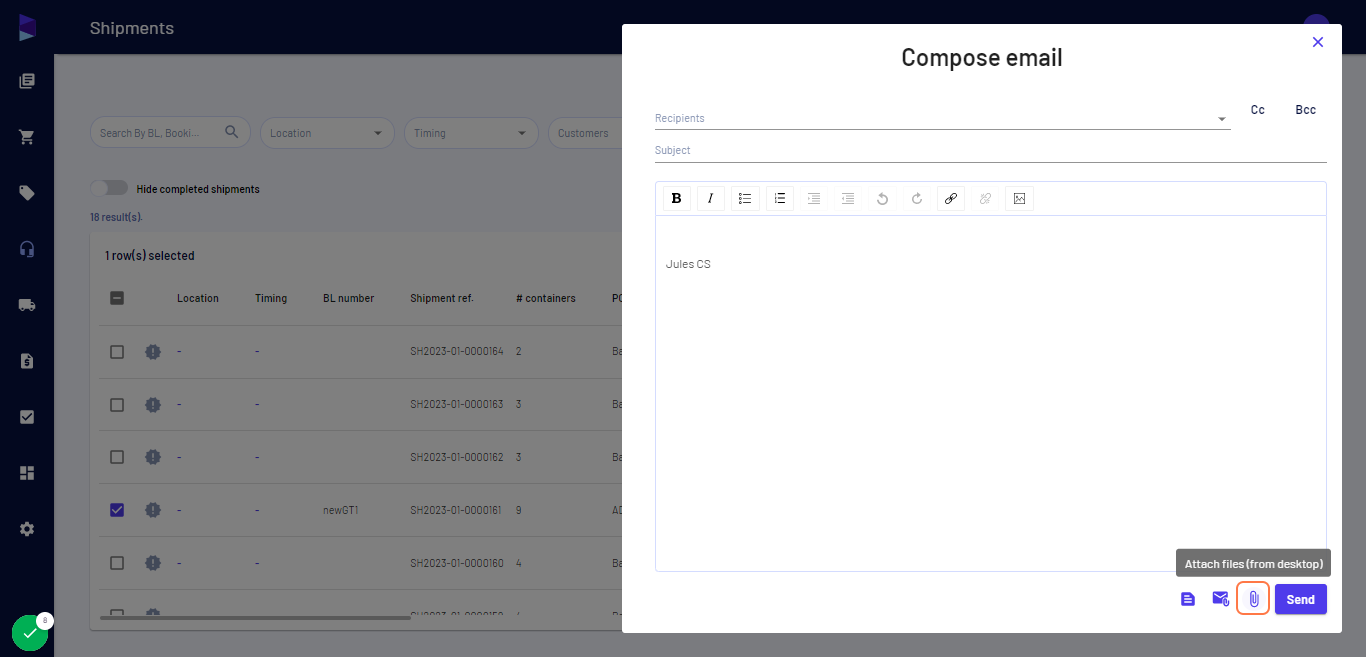1366x657 pixels.
Task: Redo last edit in email editor
Action: pos(917,198)
